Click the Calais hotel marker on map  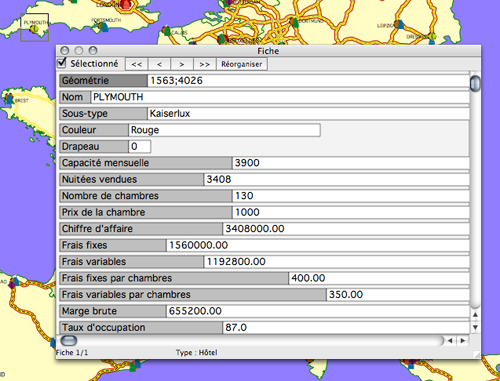(167, 31)
